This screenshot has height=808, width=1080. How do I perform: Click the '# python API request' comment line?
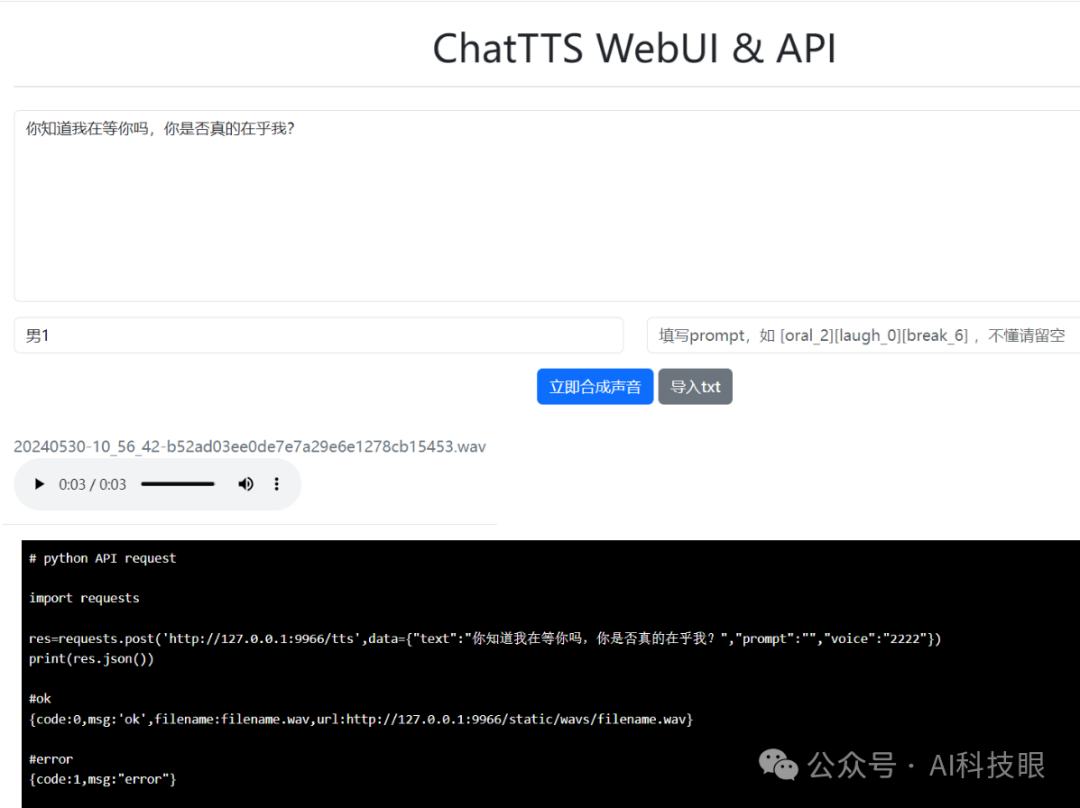[x=103, y=558]
